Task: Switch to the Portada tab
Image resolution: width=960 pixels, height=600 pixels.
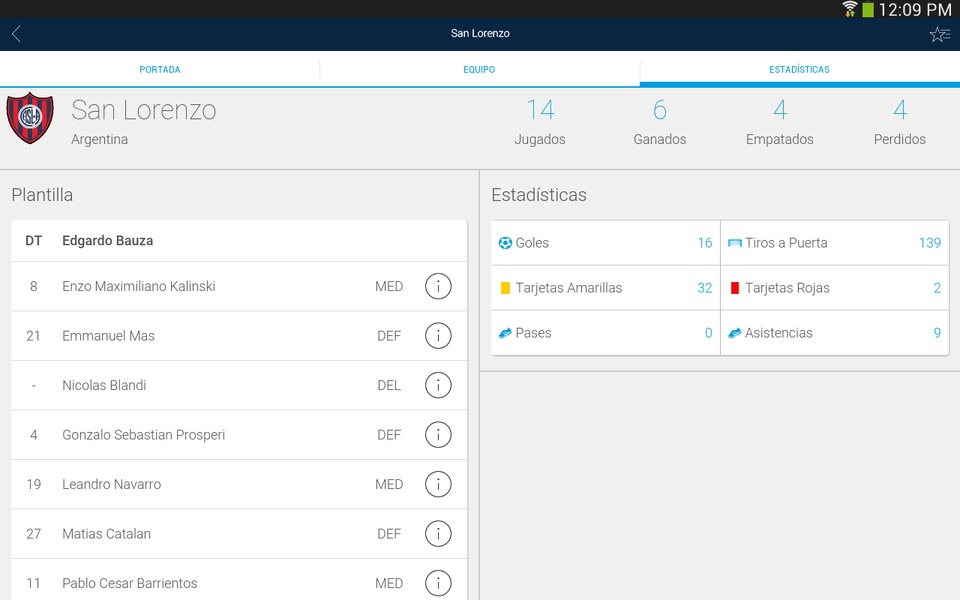Action: (160, 69)
